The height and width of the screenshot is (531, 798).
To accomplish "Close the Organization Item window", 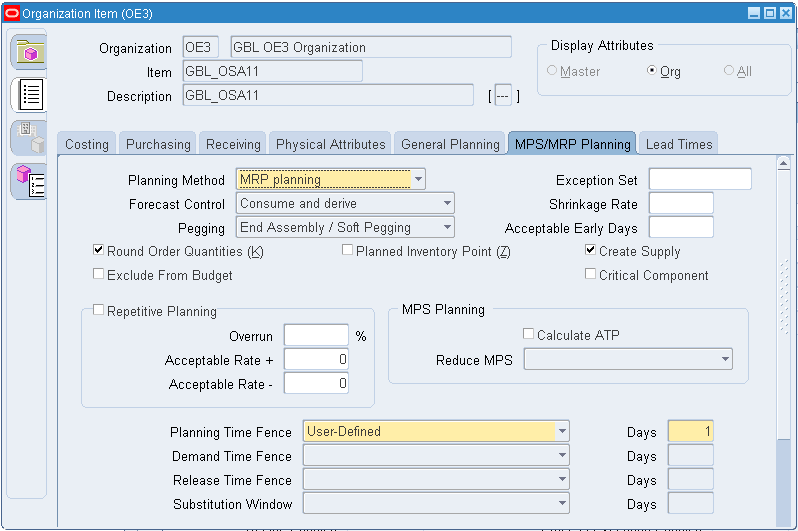I will [x=786, y=13].
